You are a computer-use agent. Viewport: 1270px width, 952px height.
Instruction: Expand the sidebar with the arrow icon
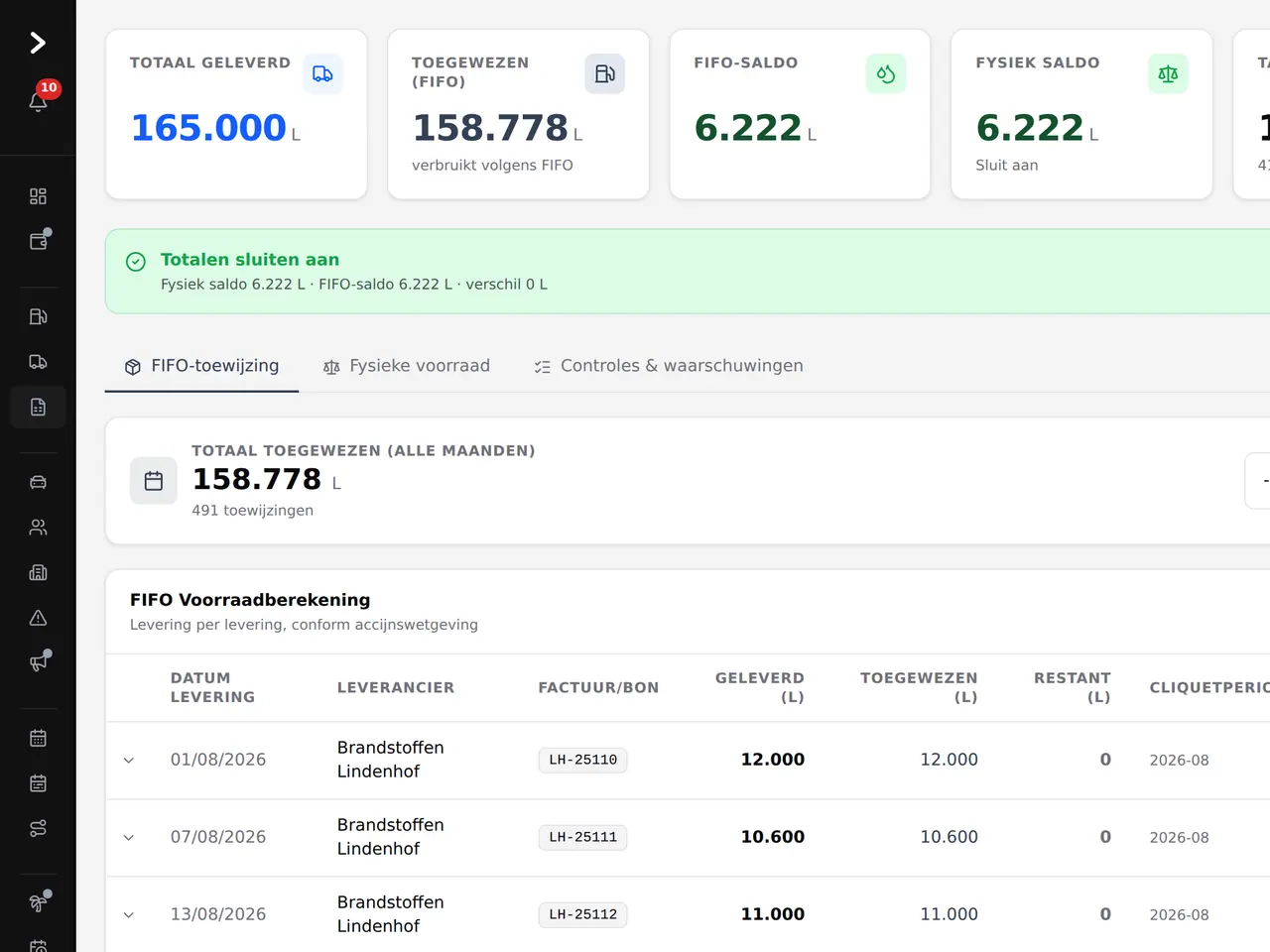[x=38, y=43]
